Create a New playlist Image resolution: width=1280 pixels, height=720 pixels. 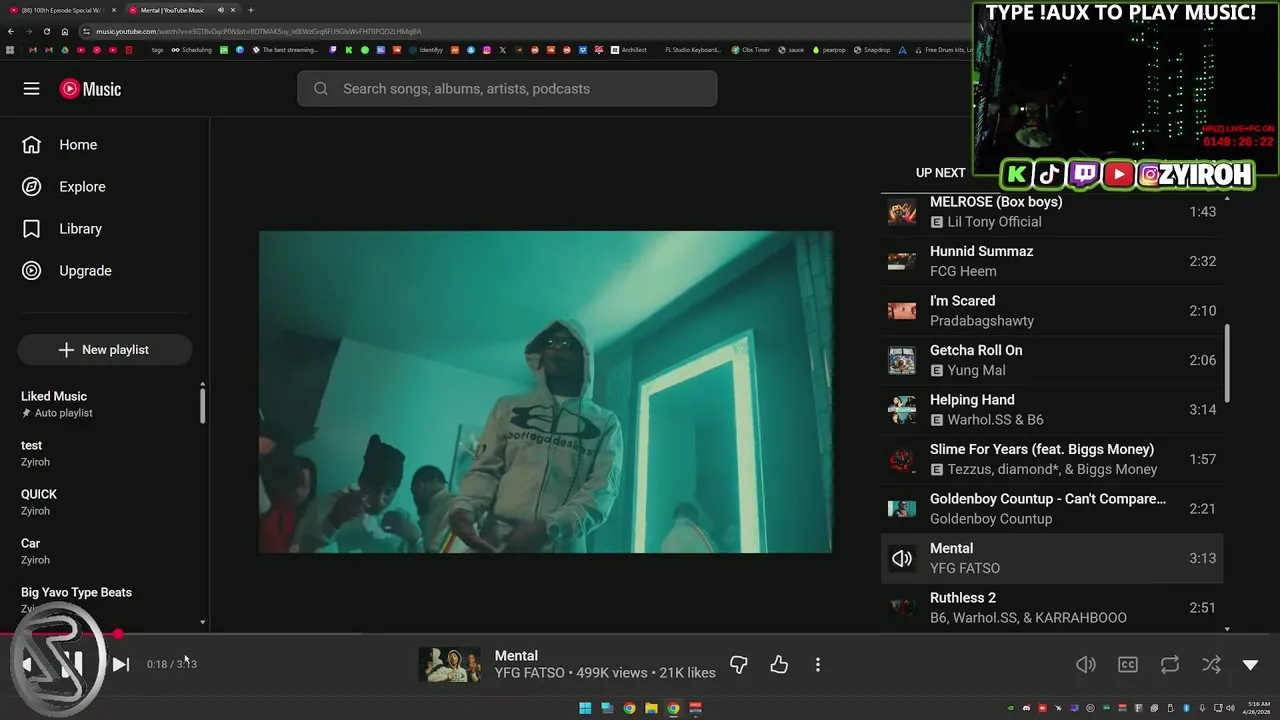pos(104,350)
